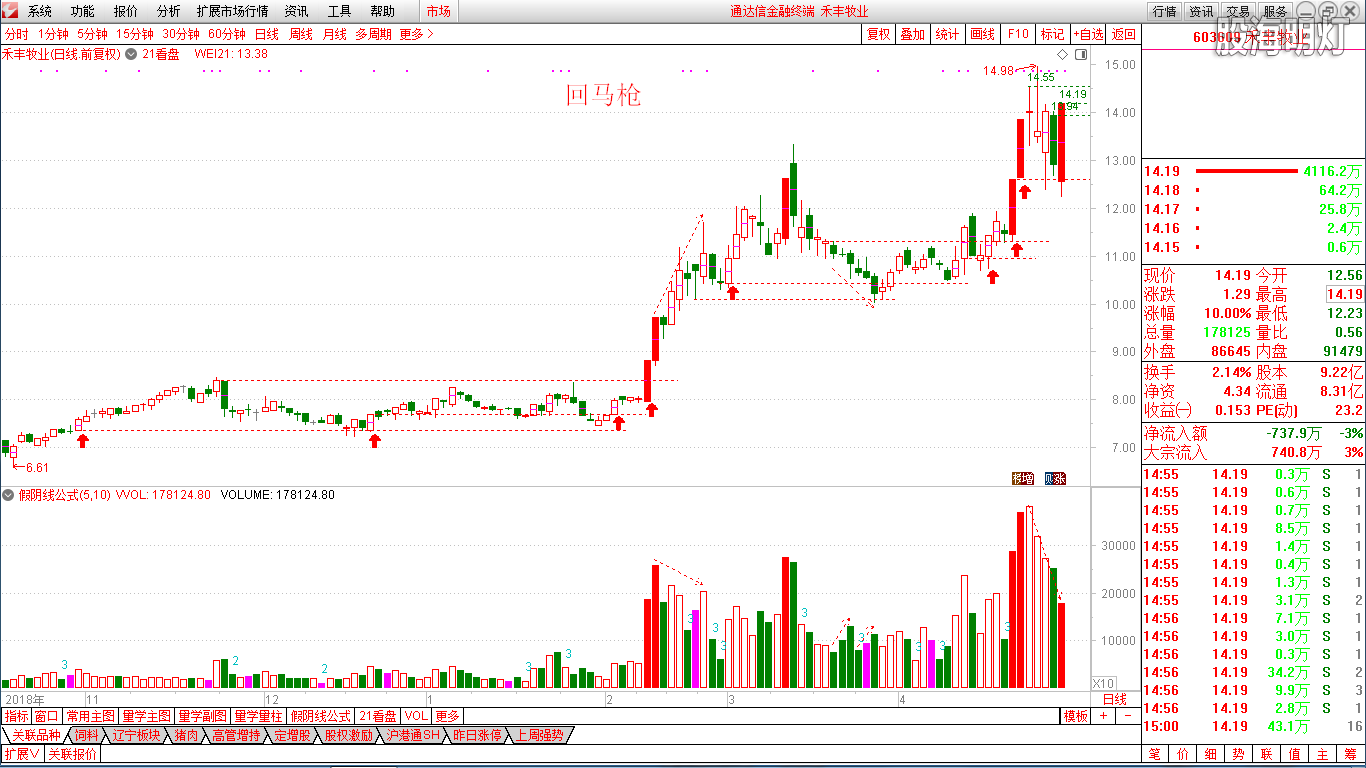The width and height of the screenshot is (1366, 768).
Task: Click the 日线 label by the time axis
Action: click(1114, 699)
